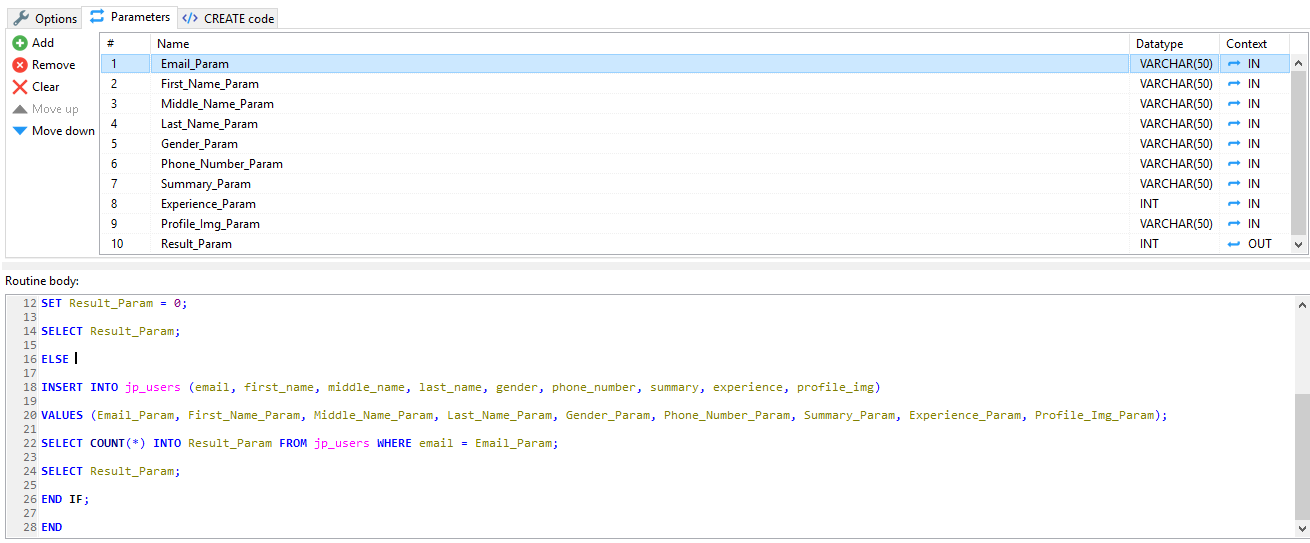Click the IN context arrow of Experience_Param
Viewport: 1310px width, 543px height.
point(1234,204)
